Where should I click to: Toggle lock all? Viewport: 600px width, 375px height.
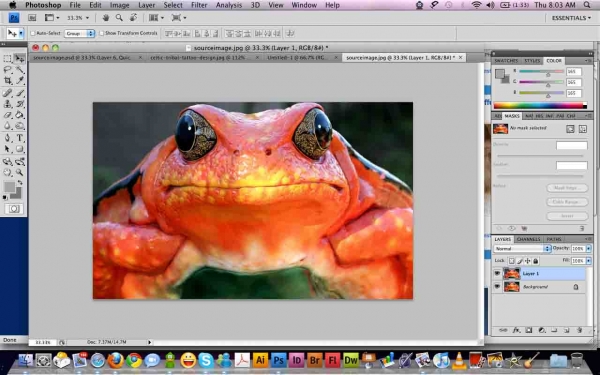(536, 261)
